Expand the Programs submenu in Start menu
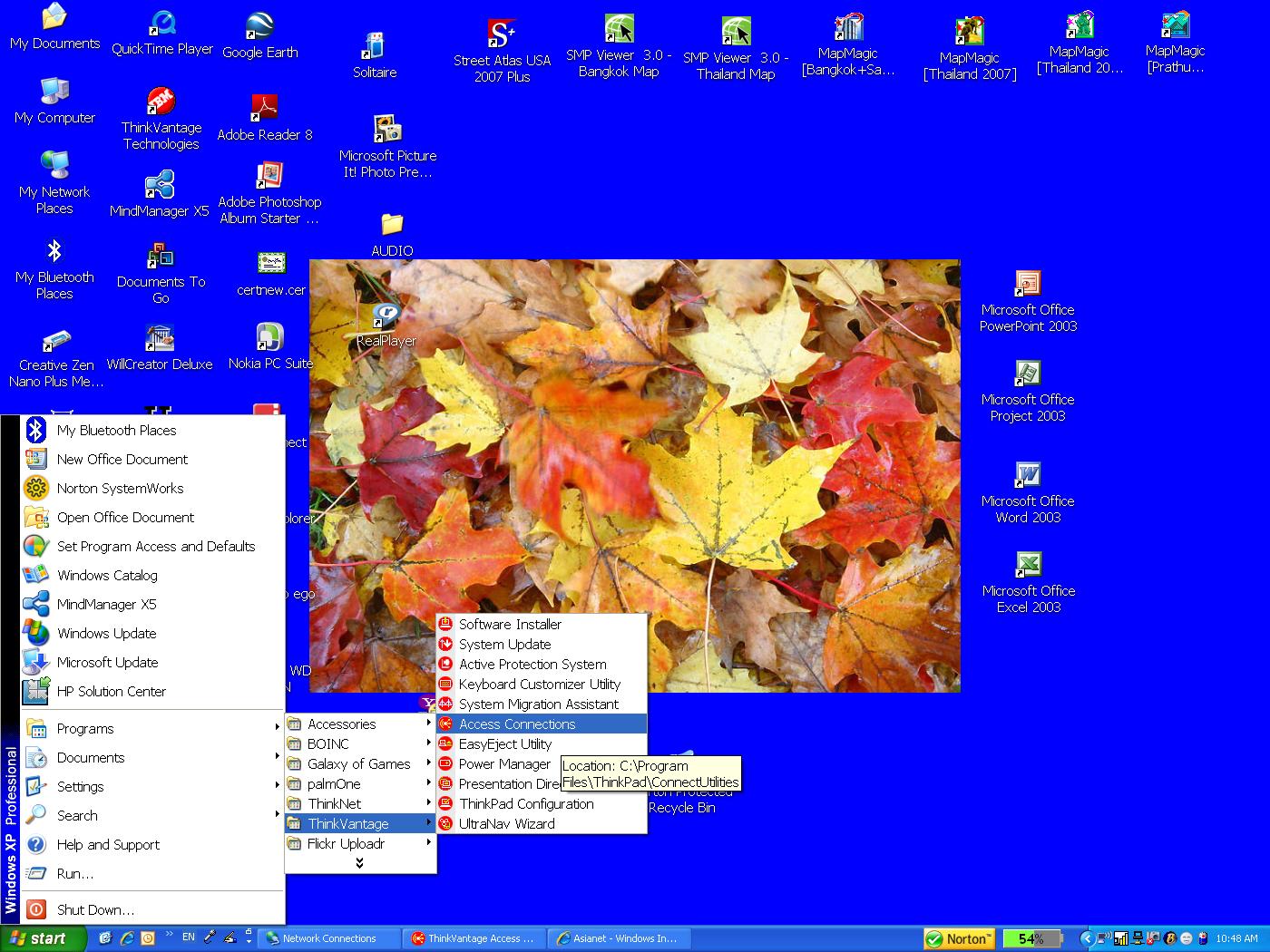 [151, 728]
